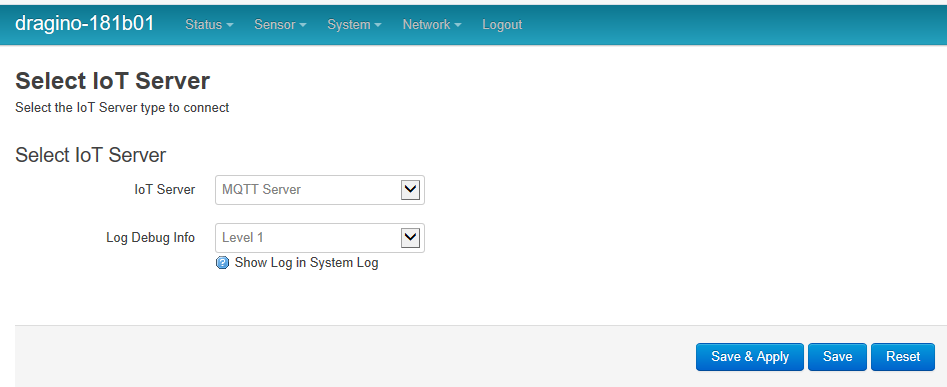This screenshot has height=387, width=947.
Task: Click the Show Log in System Log hint text
Action: [306, 263]
